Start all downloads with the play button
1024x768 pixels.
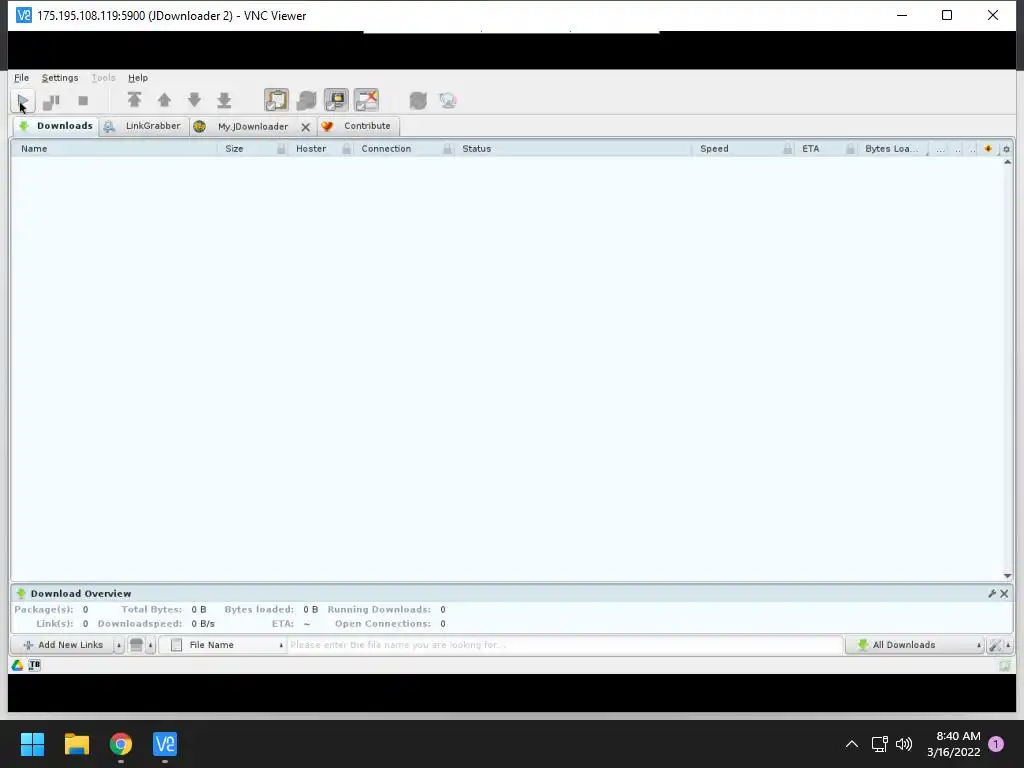tap(23, 101)
